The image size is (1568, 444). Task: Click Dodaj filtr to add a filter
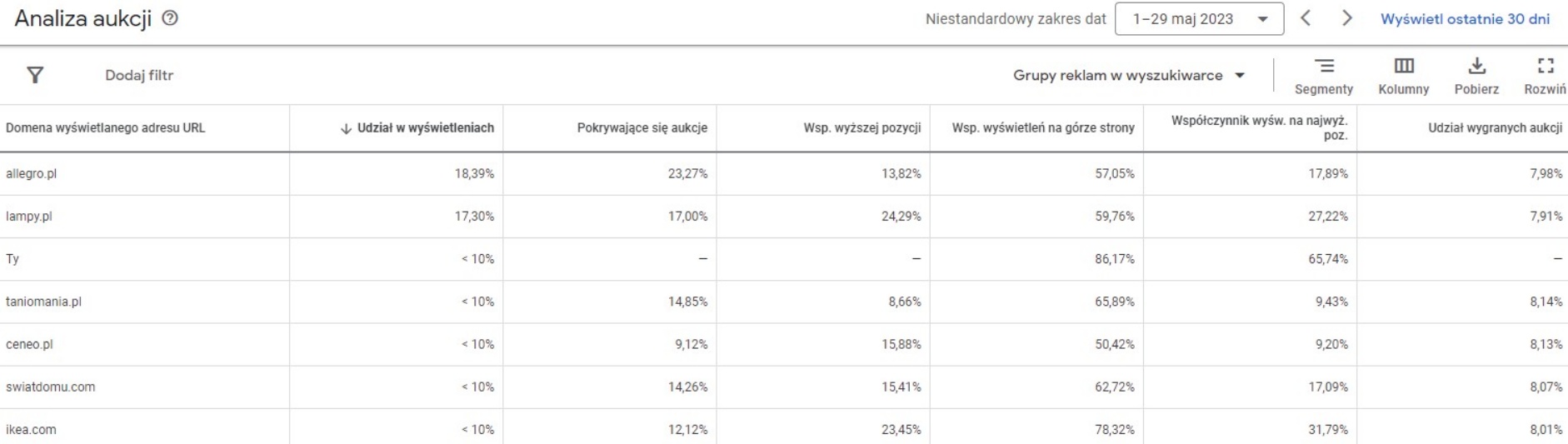[139, 75]
